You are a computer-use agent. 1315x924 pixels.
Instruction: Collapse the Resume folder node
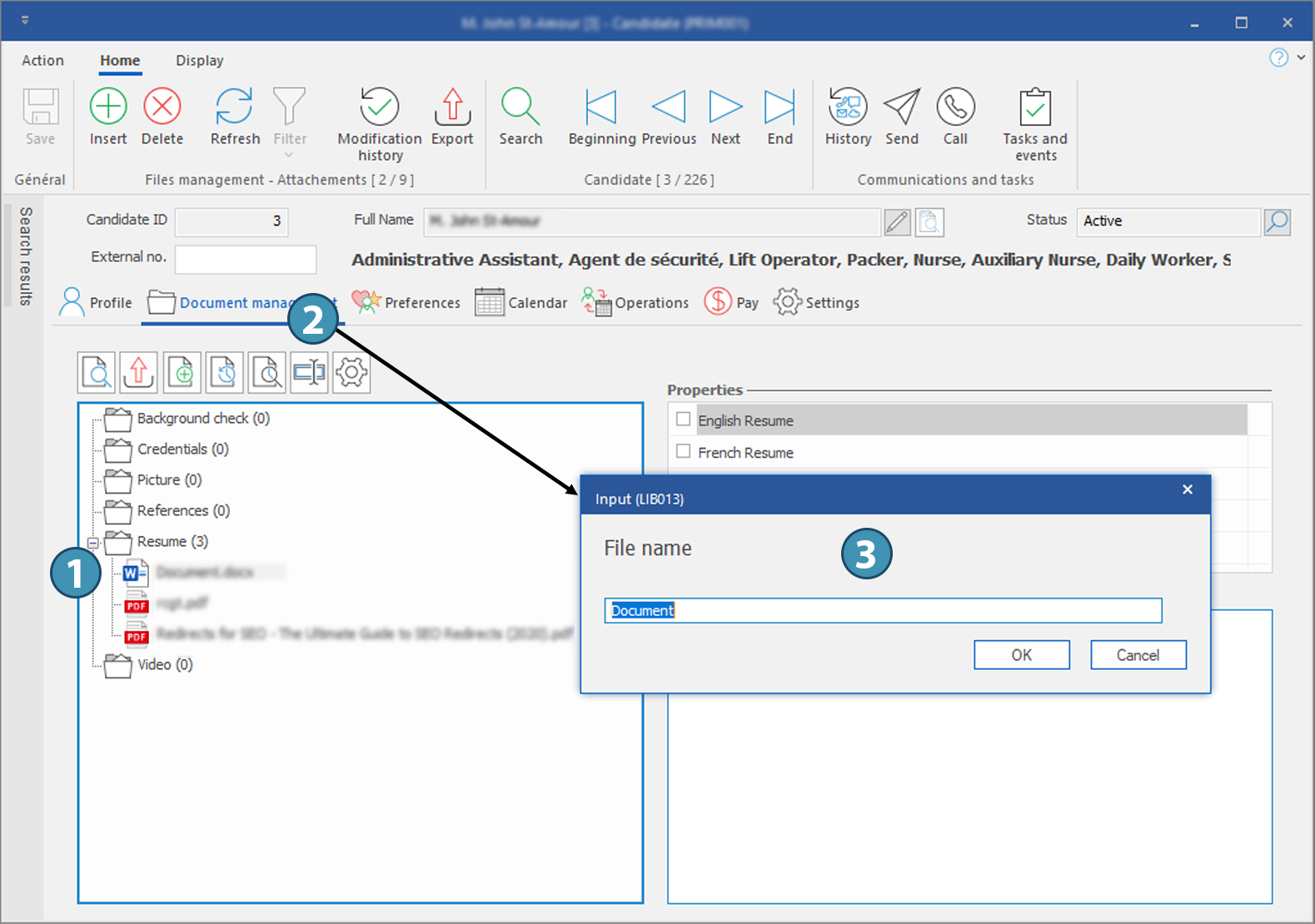pyautogui.click(x=93, y=543)
